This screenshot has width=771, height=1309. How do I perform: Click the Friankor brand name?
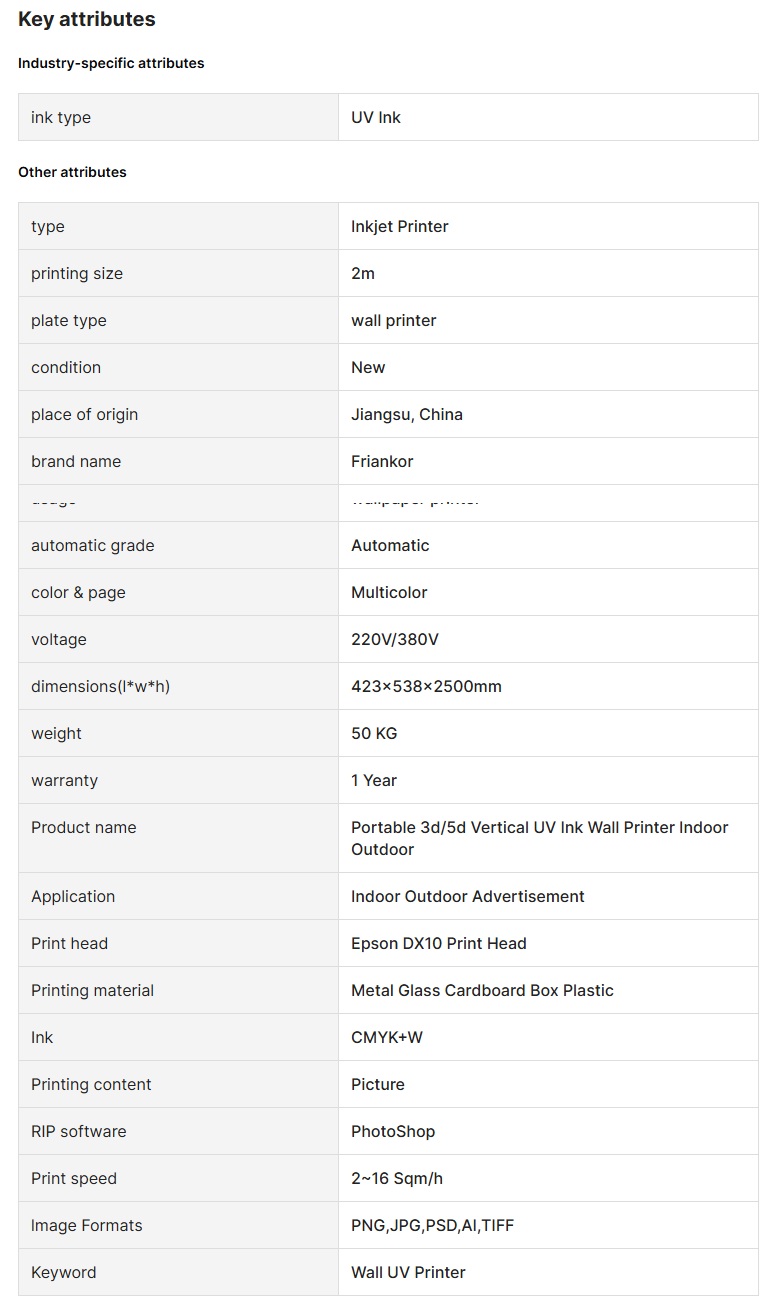382,461
